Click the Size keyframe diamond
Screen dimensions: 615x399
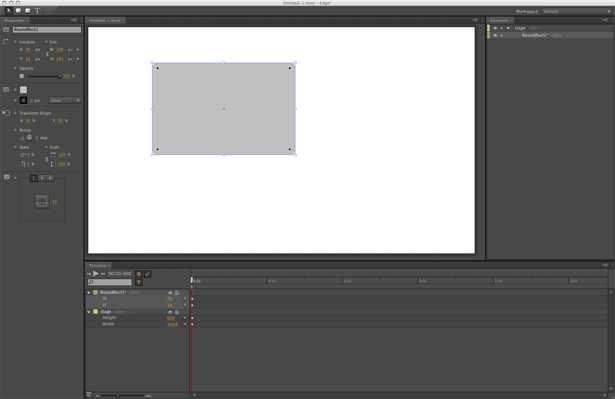point(46,42)
